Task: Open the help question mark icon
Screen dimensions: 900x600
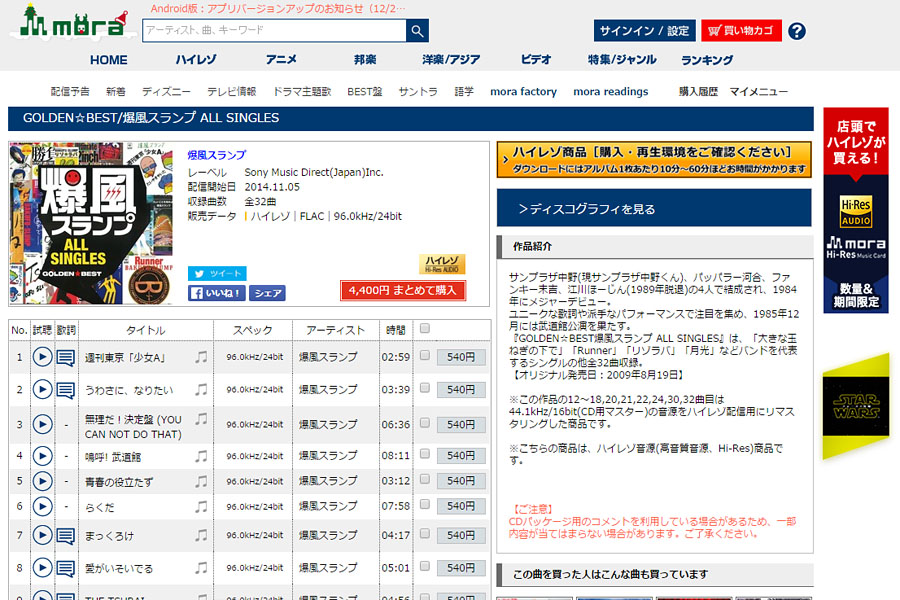Action: pos(797,31)
